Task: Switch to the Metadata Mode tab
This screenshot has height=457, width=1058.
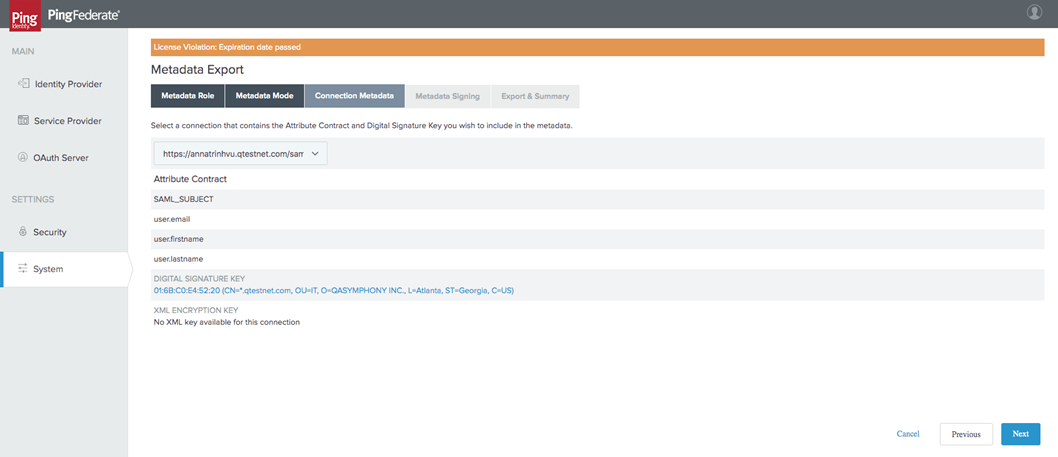Action: [265, 96]
